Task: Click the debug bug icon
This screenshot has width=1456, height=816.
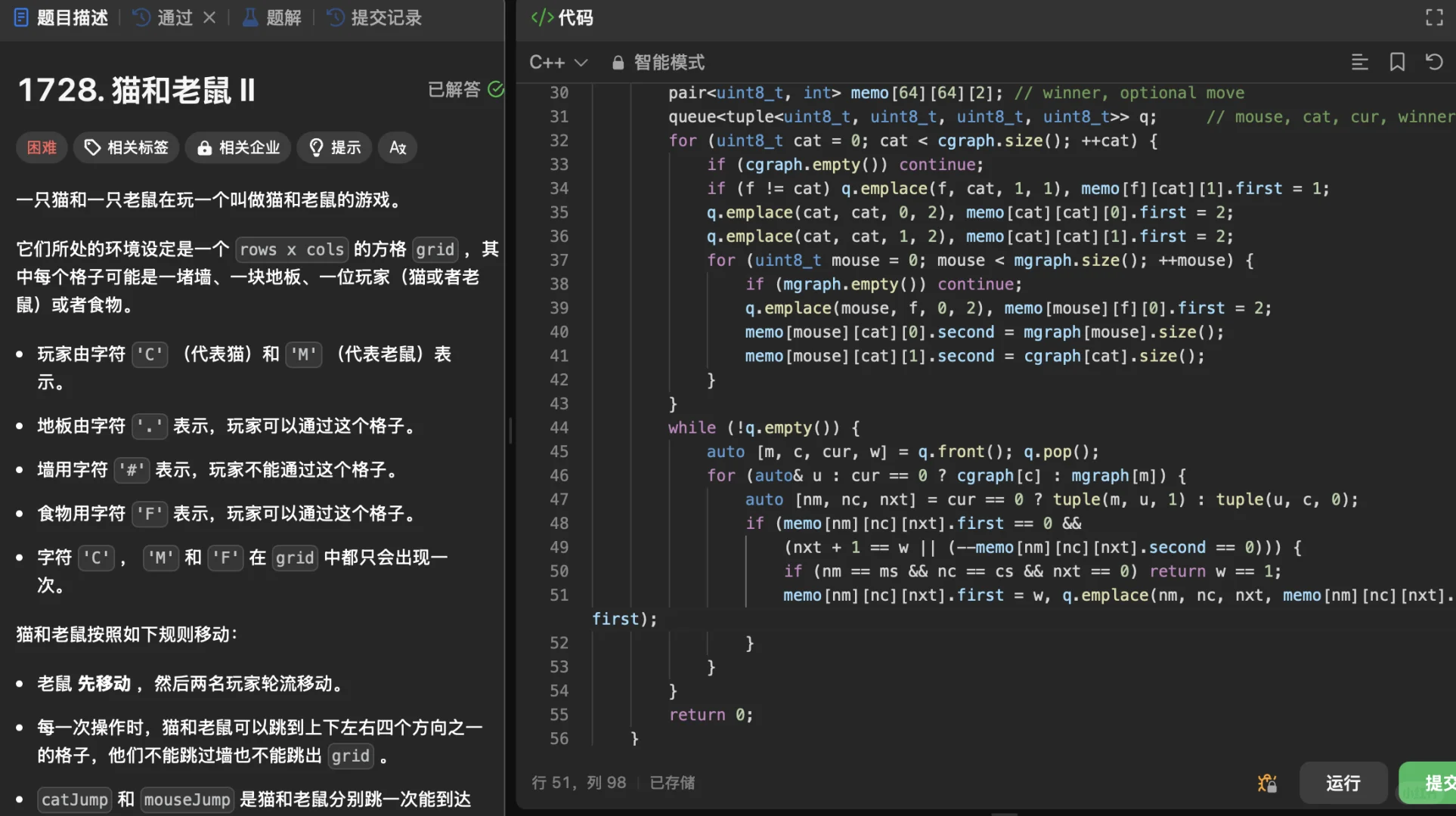Action: pos(1267,784)
